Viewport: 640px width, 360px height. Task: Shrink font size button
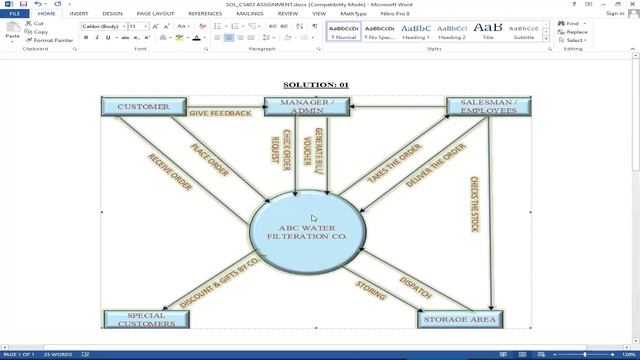(x=166, y=26)
